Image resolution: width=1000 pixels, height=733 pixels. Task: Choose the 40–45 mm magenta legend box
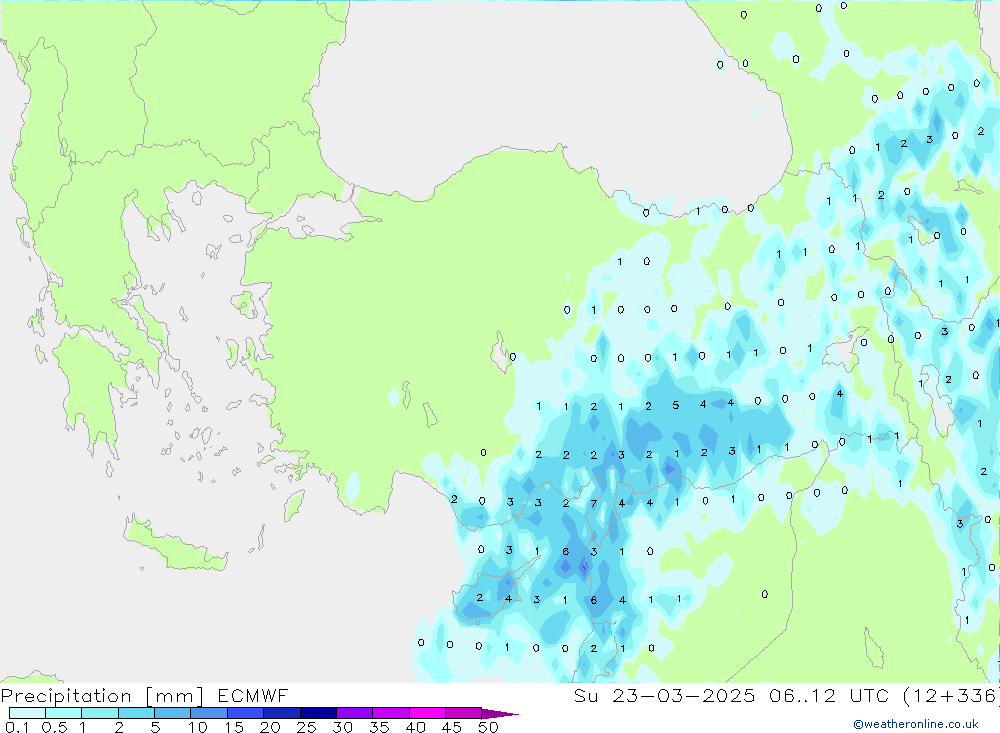click(427, 713)
